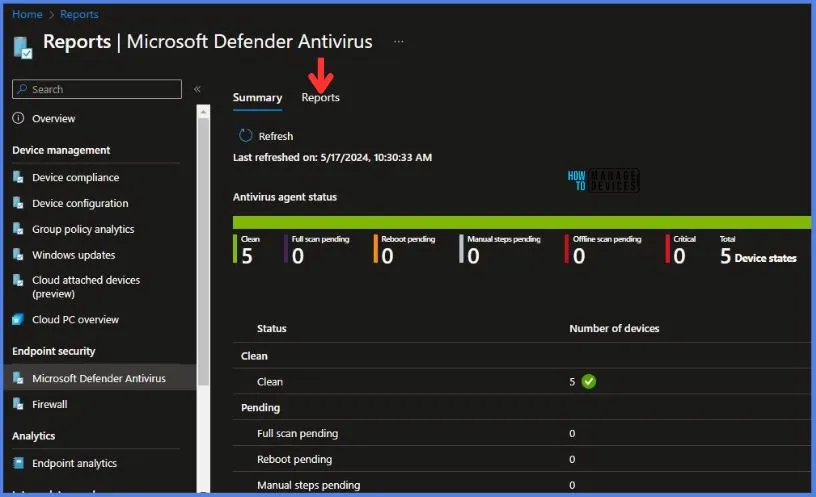Screen dimensions: 816x497
Task: Click the Reboot pending table row
Action: [521, 459]
